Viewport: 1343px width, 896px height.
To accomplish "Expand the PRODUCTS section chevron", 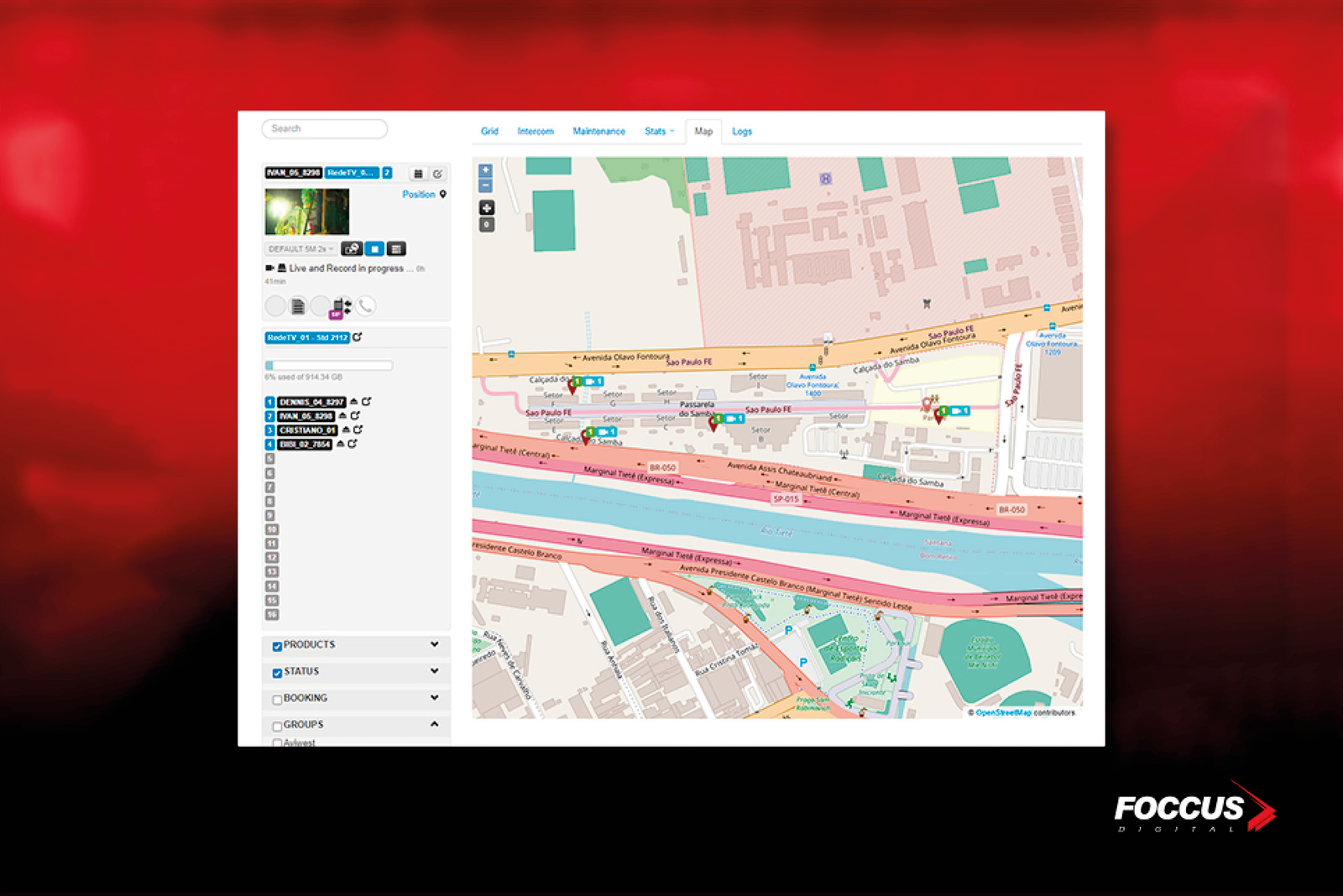I will pyautogui.click(x=434, y=645).
